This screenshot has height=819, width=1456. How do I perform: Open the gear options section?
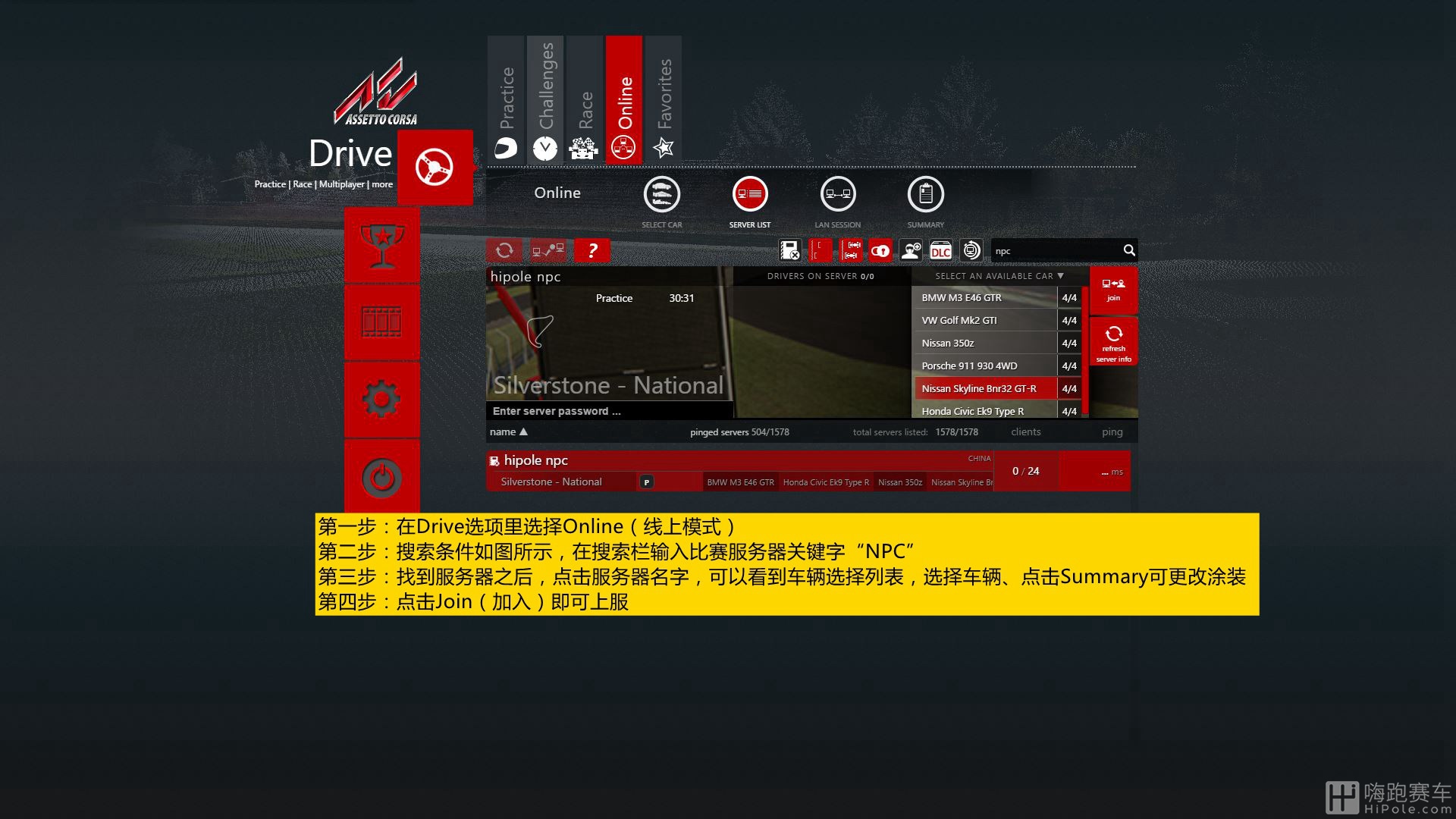click(381, 399)
